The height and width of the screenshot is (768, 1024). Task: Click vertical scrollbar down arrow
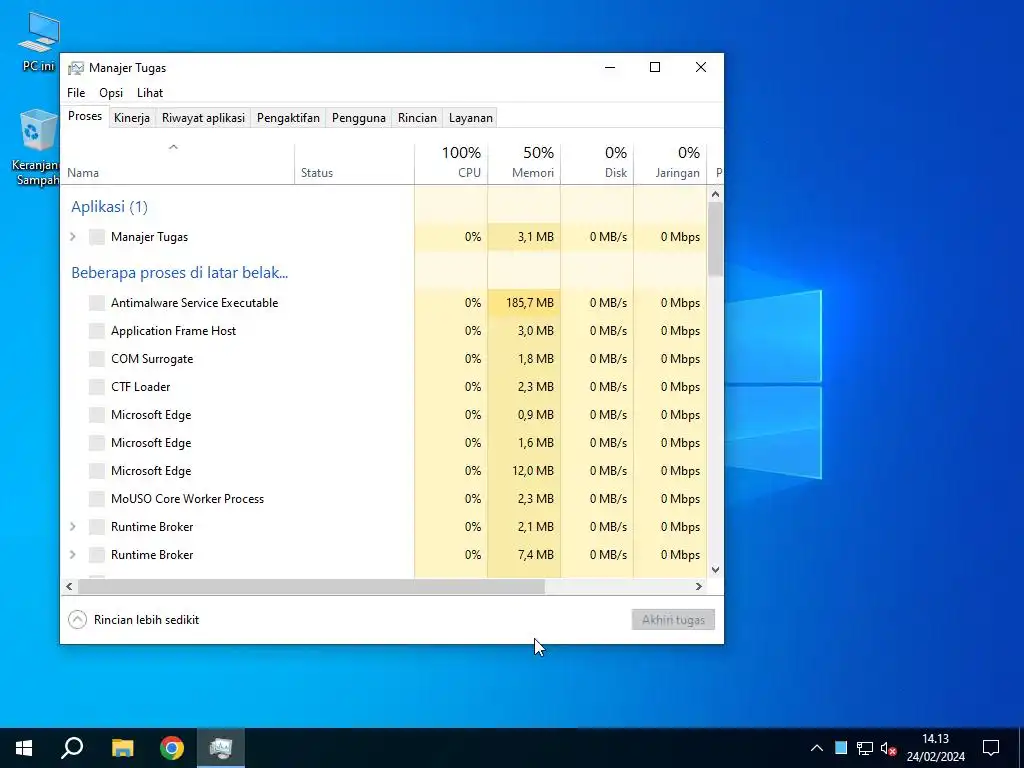click(715, 569)
